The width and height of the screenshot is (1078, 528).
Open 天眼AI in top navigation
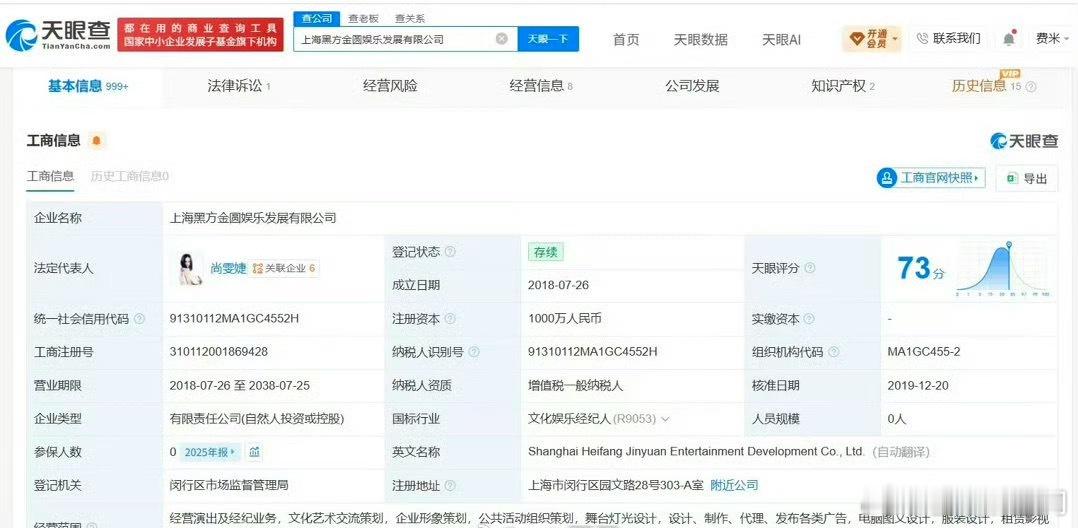(x=781, y=39)
